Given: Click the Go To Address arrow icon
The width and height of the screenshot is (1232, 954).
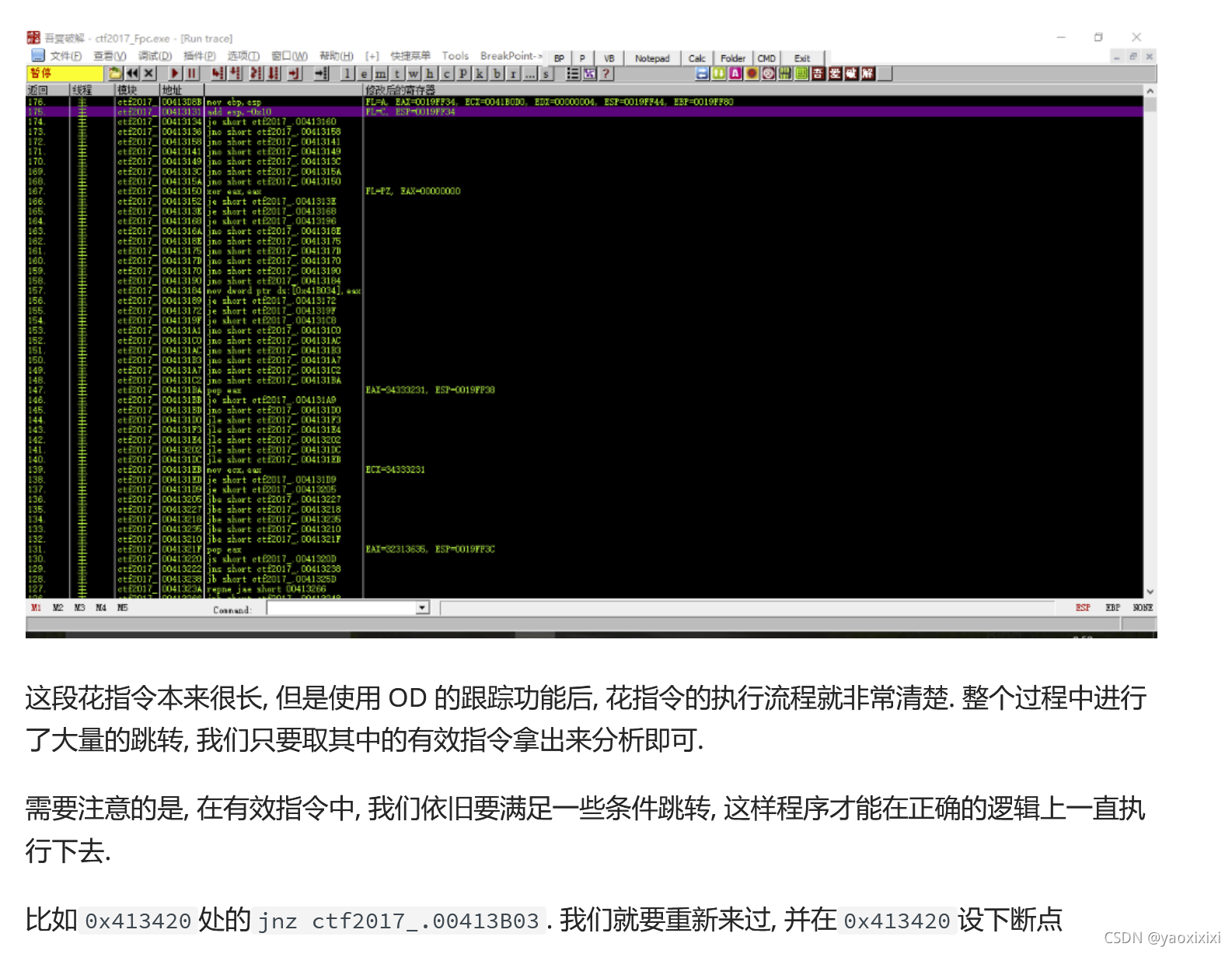Looking at the screenshot, I should tap(321, 73).
